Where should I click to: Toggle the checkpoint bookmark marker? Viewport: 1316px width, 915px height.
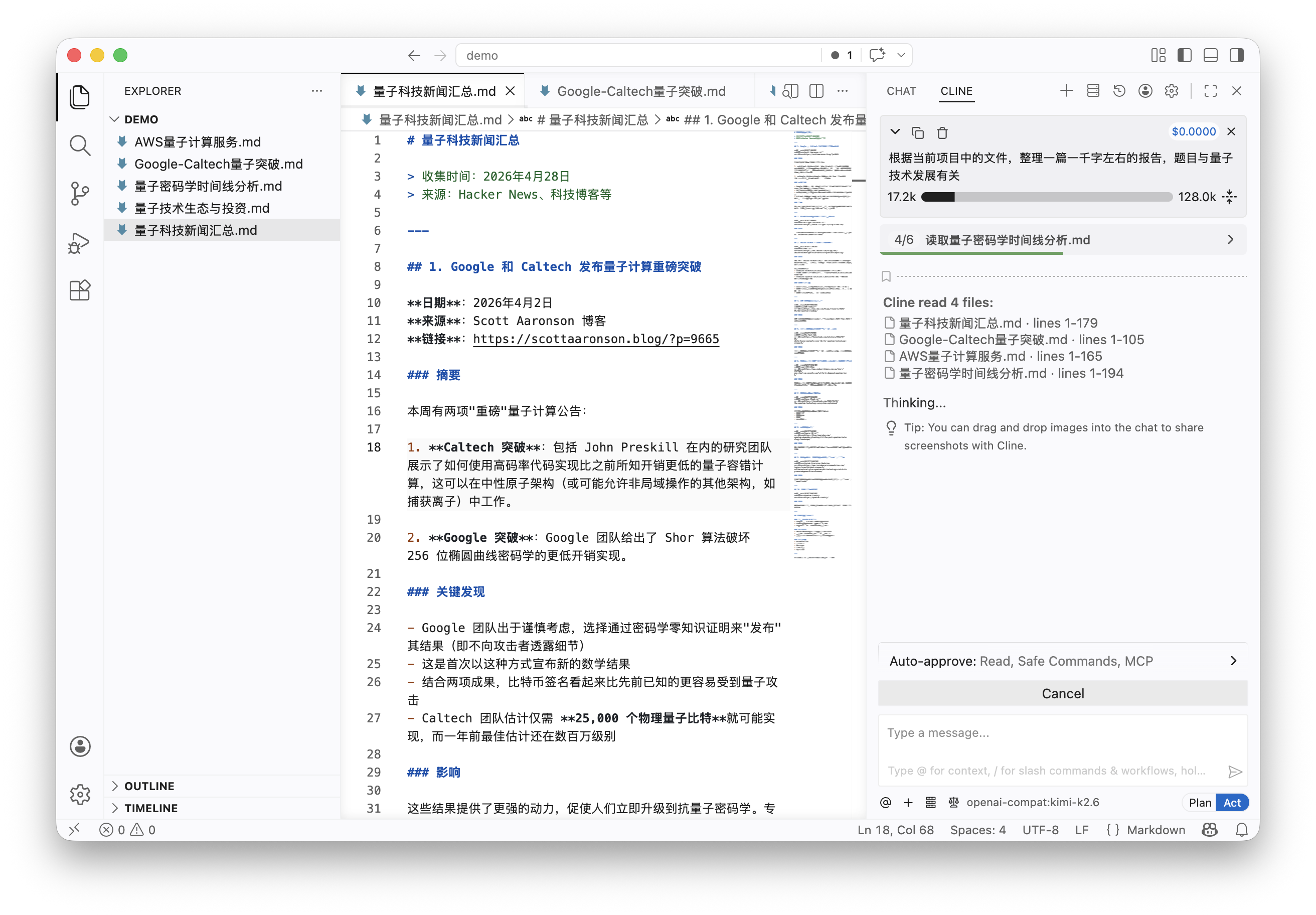886,276
